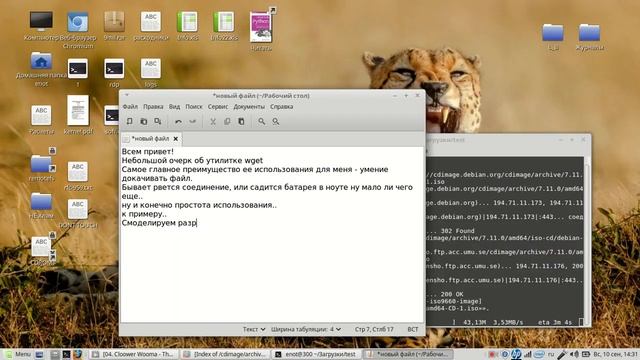Click the Redo arrow in the editor toolbar
The height and width of the screenshot is (360, 640).
click(193, 121)
